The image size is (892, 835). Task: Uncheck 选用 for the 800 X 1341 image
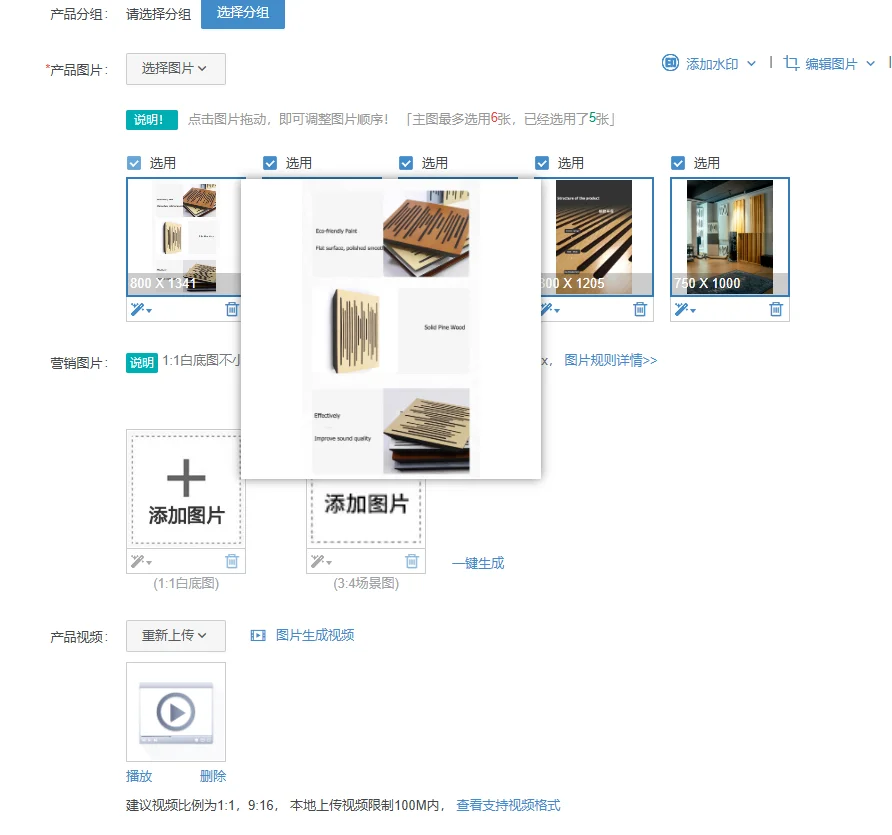coord(134,163)
